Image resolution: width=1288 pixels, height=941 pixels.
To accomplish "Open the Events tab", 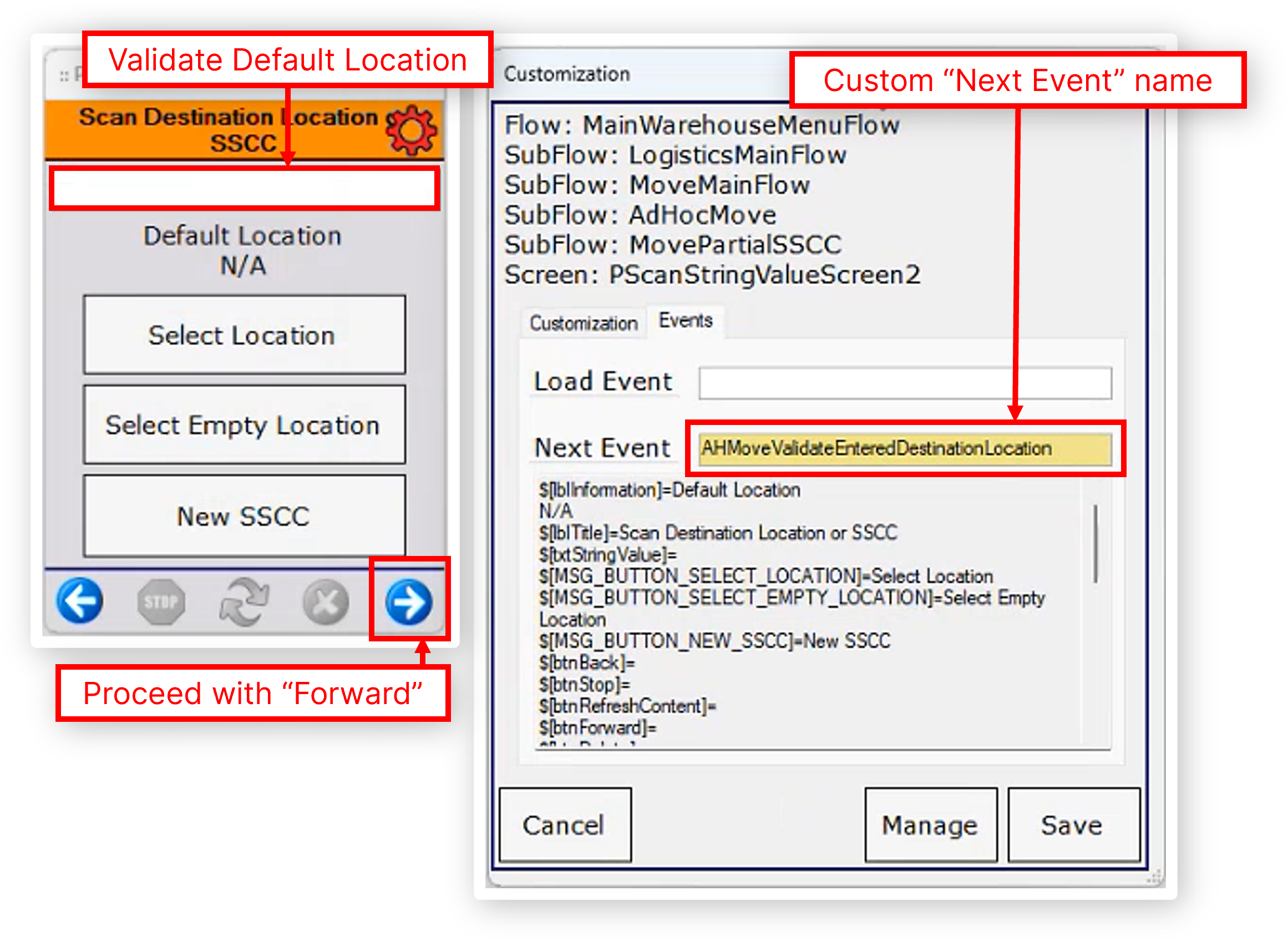I will 686,321.
